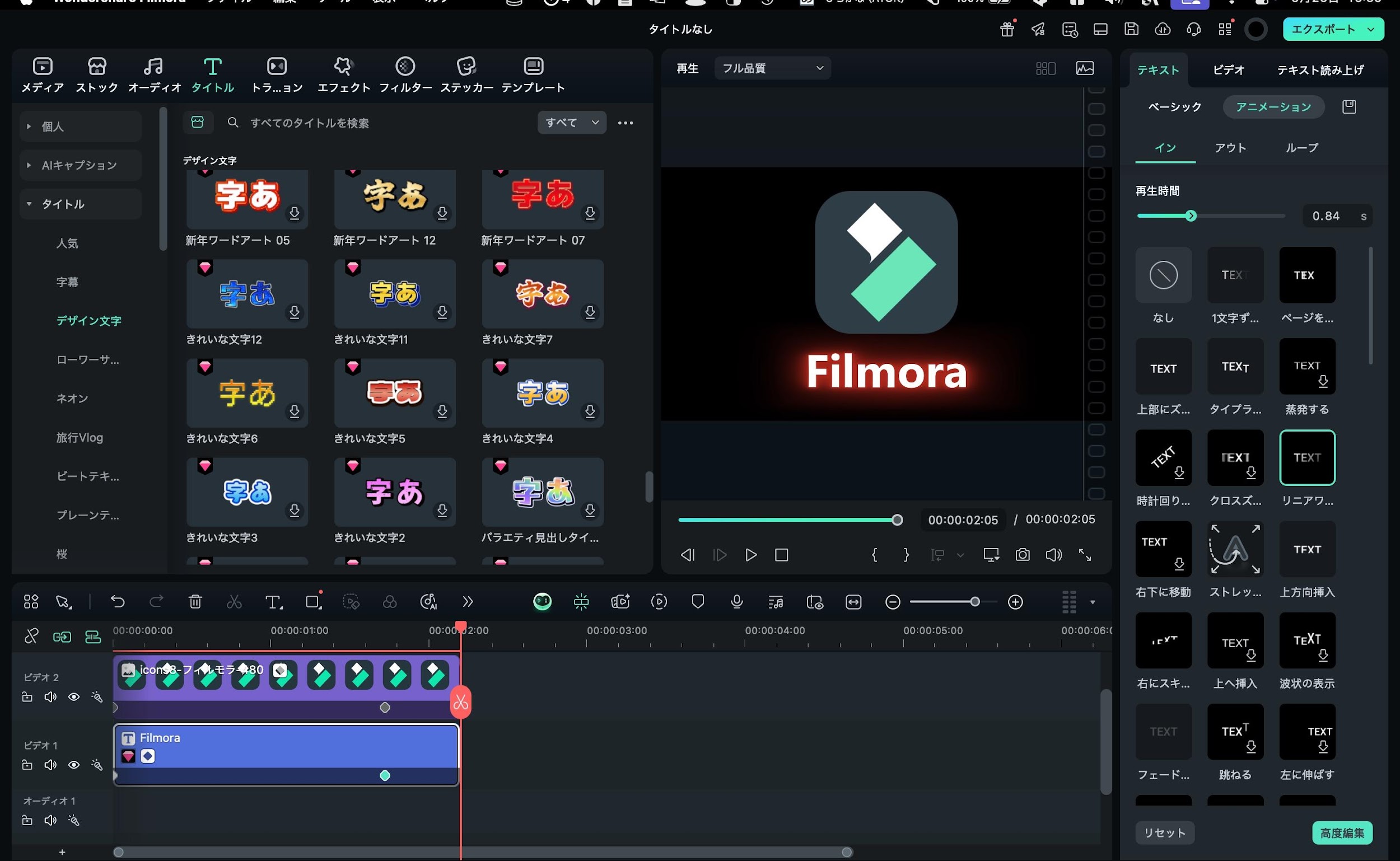Click the リセット button

pyautogui.click(x=1165, y=833)
